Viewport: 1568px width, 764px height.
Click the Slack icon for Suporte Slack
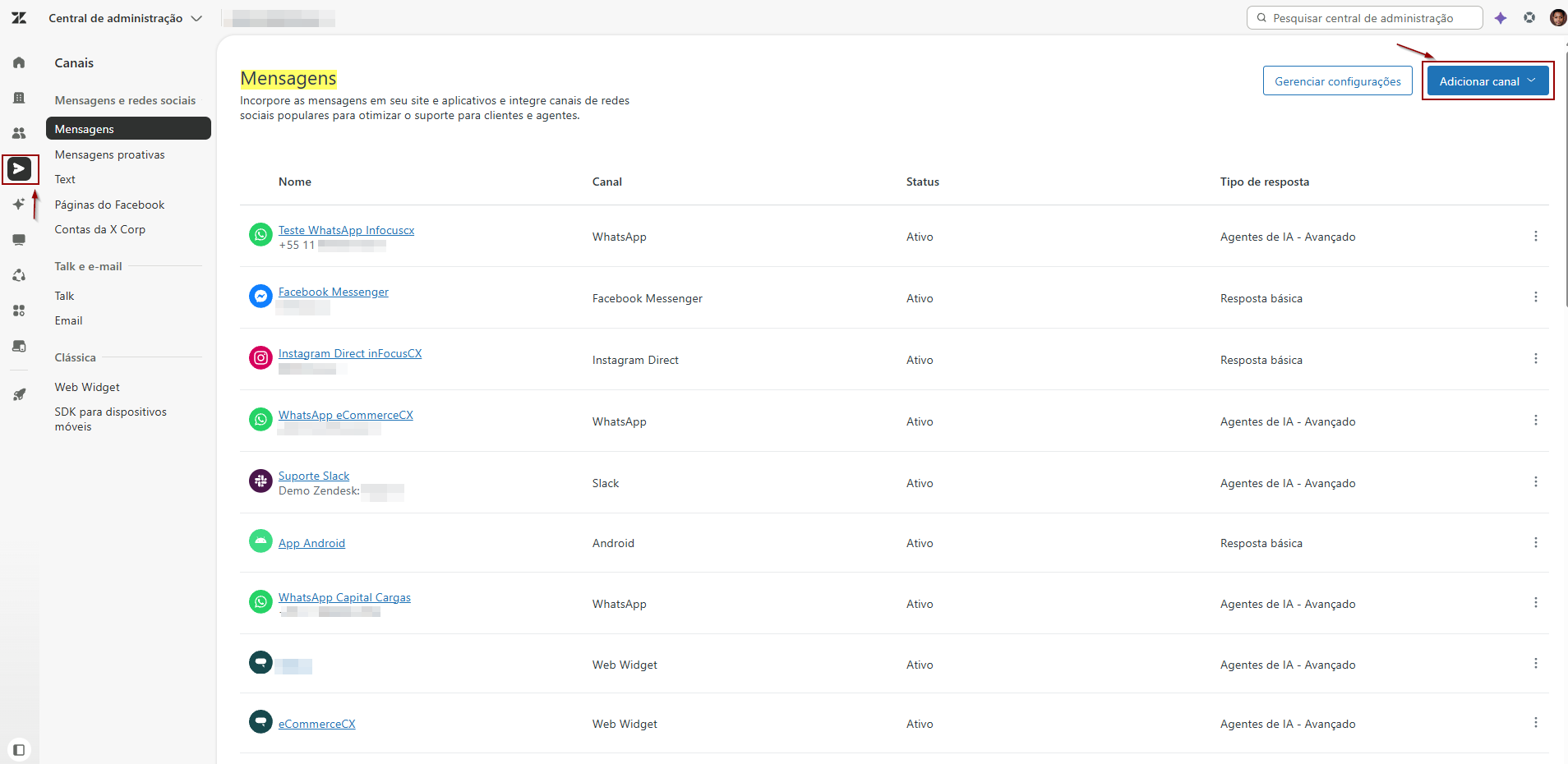tap(261, 481)
